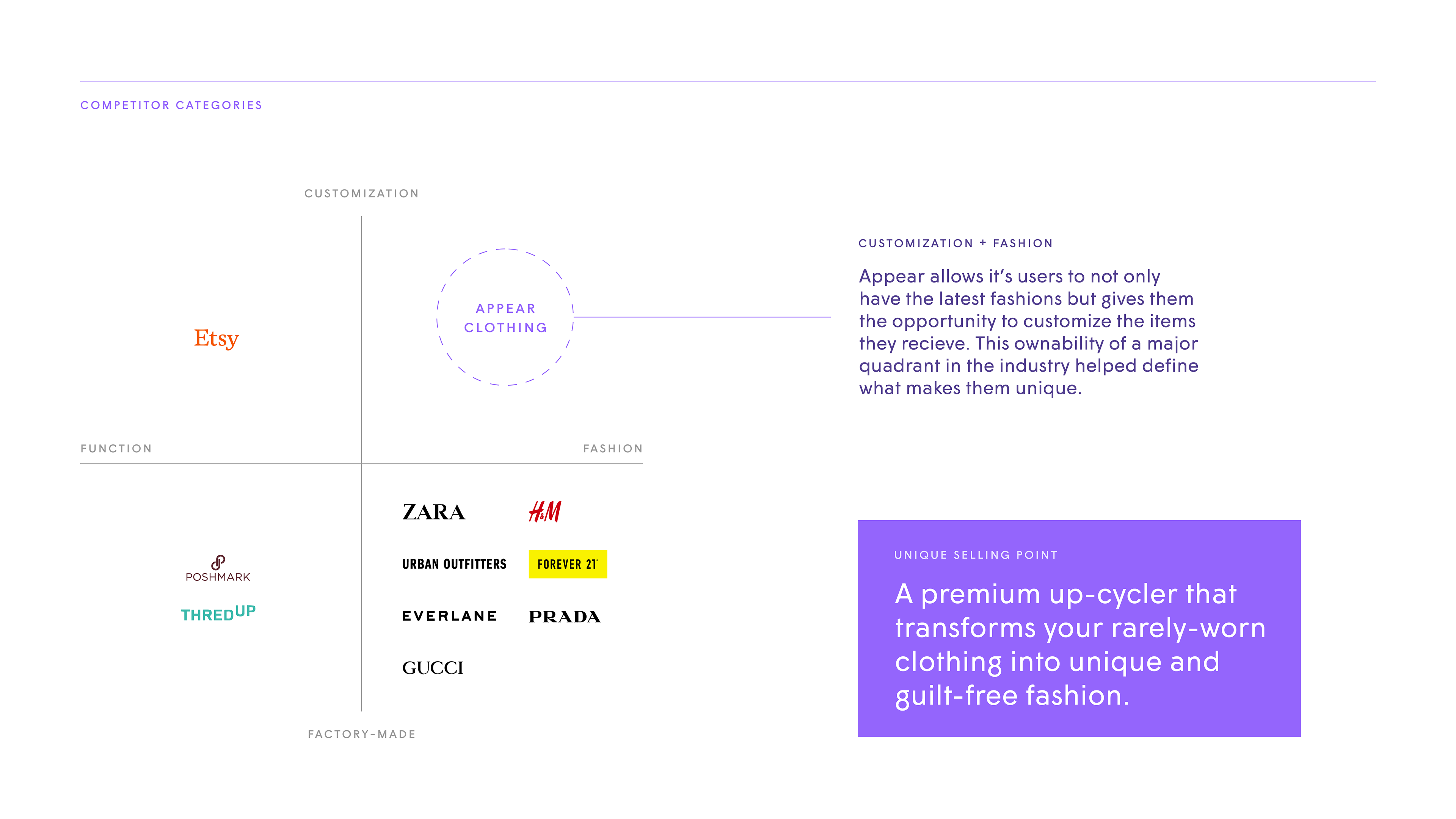The height and width of the screenshot is (819, 1456).
Task: Select the Zara logo
Action: click(433, 512)
